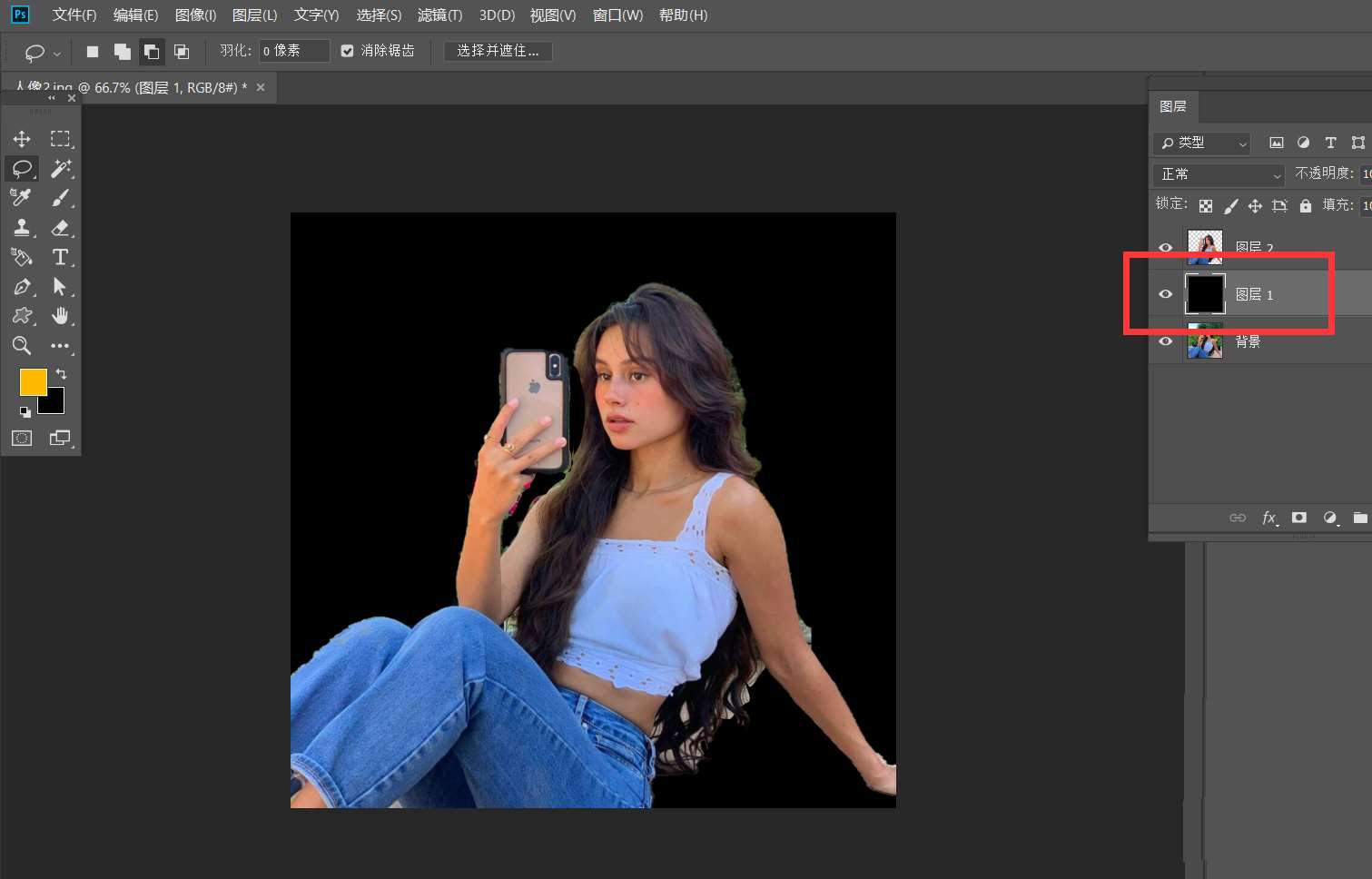Select the Clone Stamp tool
This screenshot has height=879, width=1372.
pos(22,228)
